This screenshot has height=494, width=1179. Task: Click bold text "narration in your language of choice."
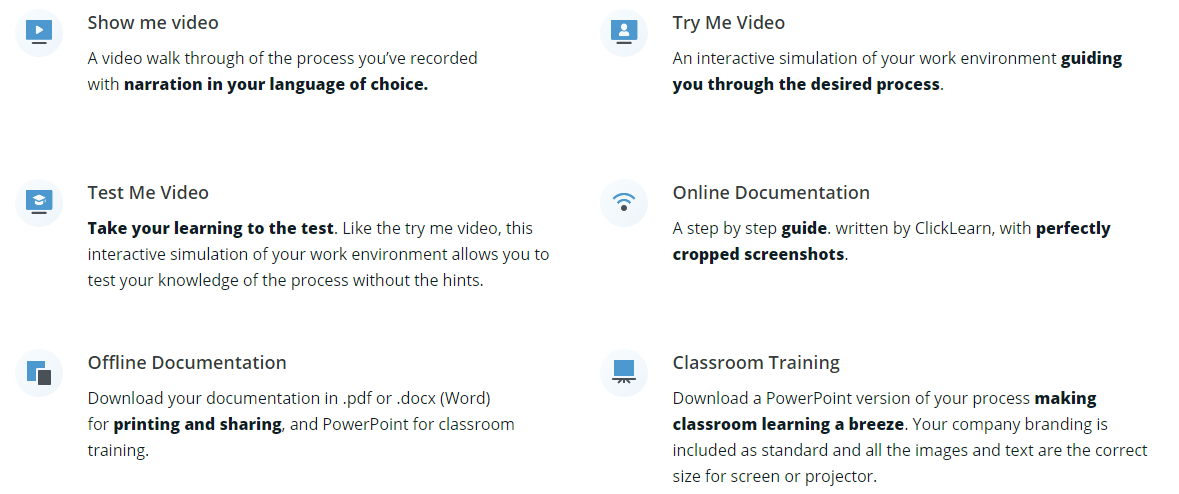coord(275,84)
